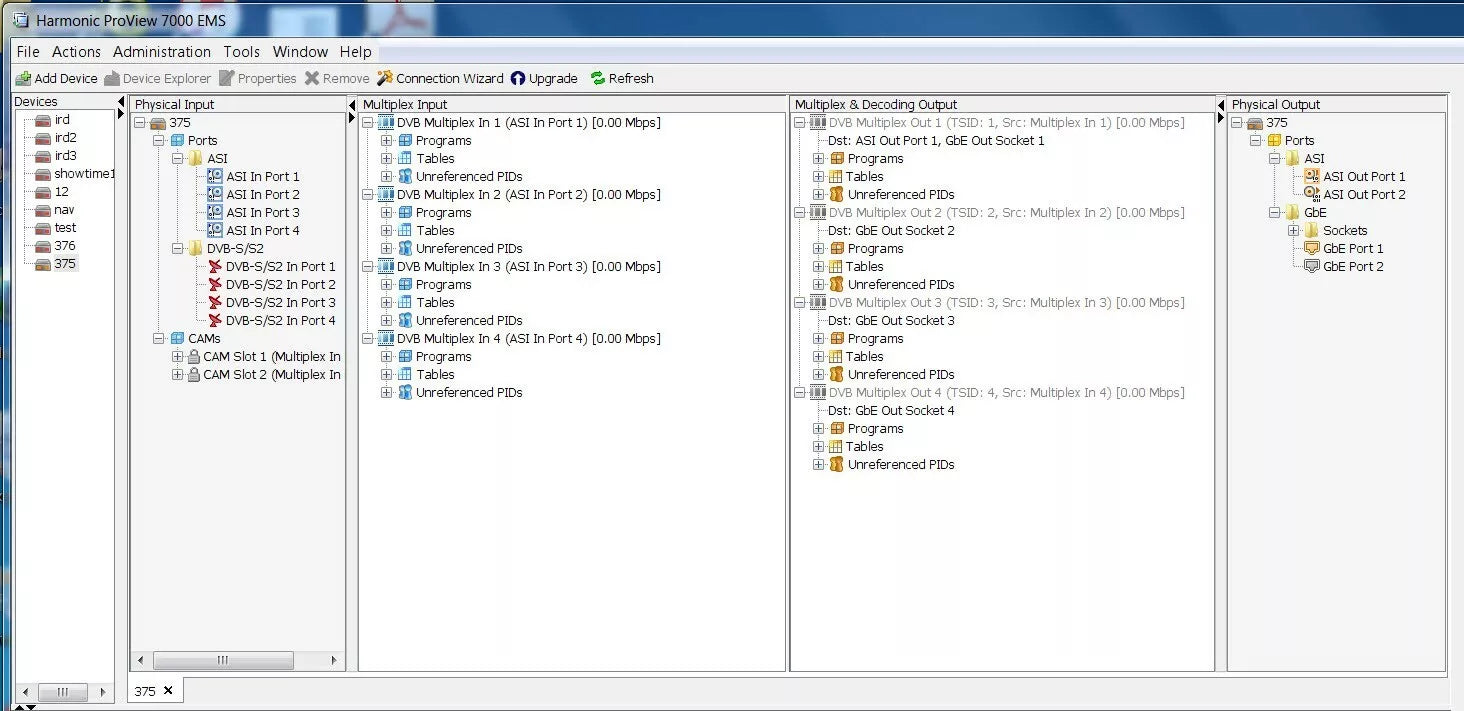Click Programs icon under Multiplex Out 2
The height and width of the screenshot is (711, 1464).
[x=837, y=248]
